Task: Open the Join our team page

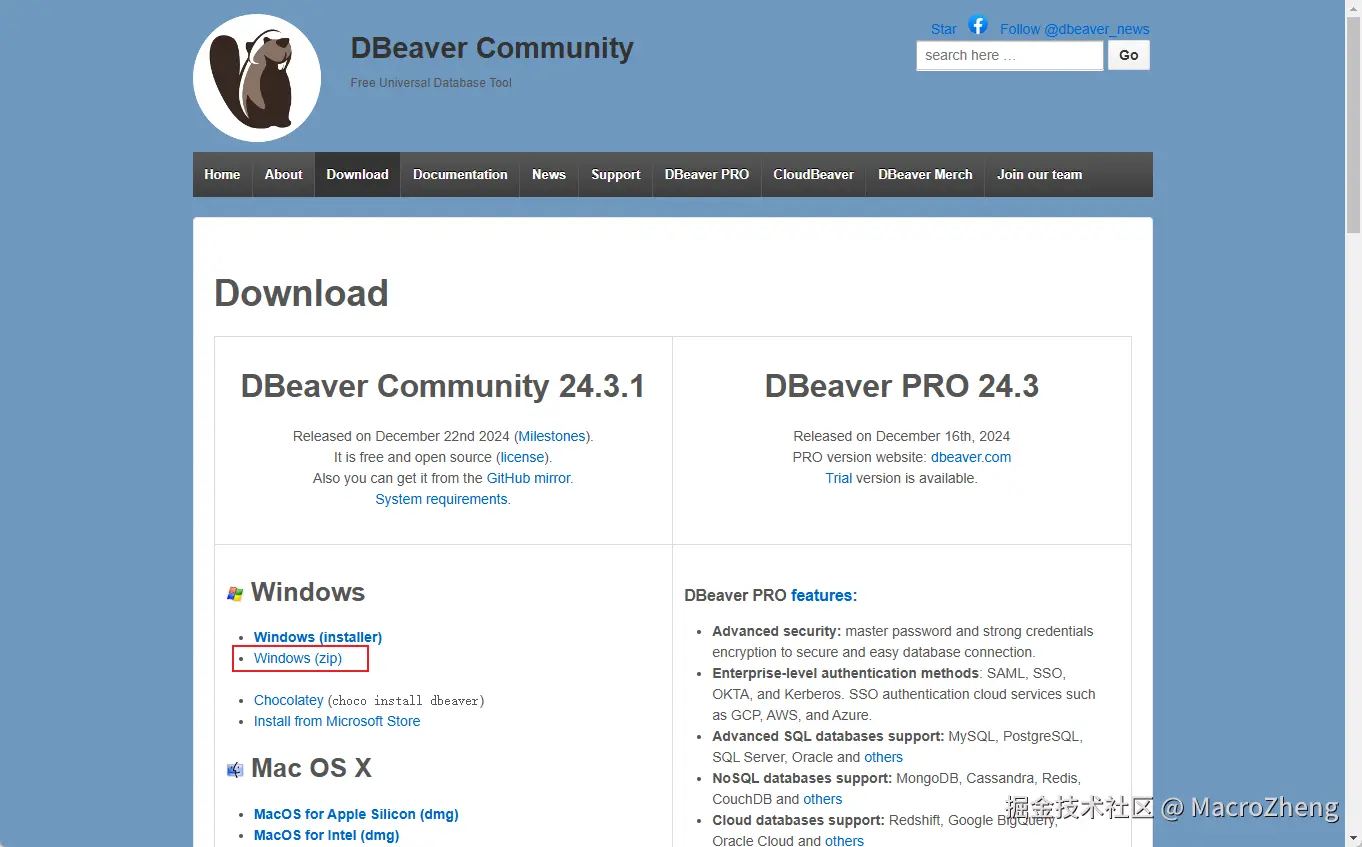Action: (1039, 174)
